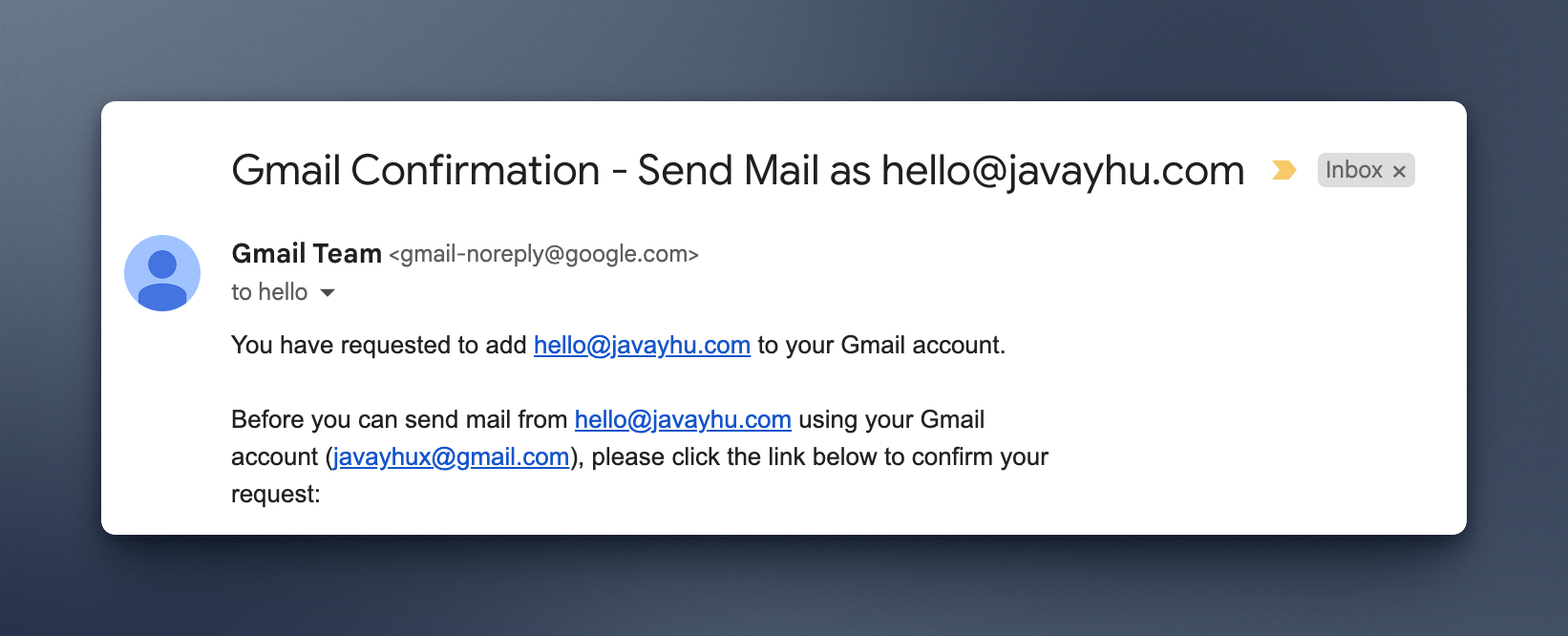Click the "to hello" recipient text

(269, 292)
